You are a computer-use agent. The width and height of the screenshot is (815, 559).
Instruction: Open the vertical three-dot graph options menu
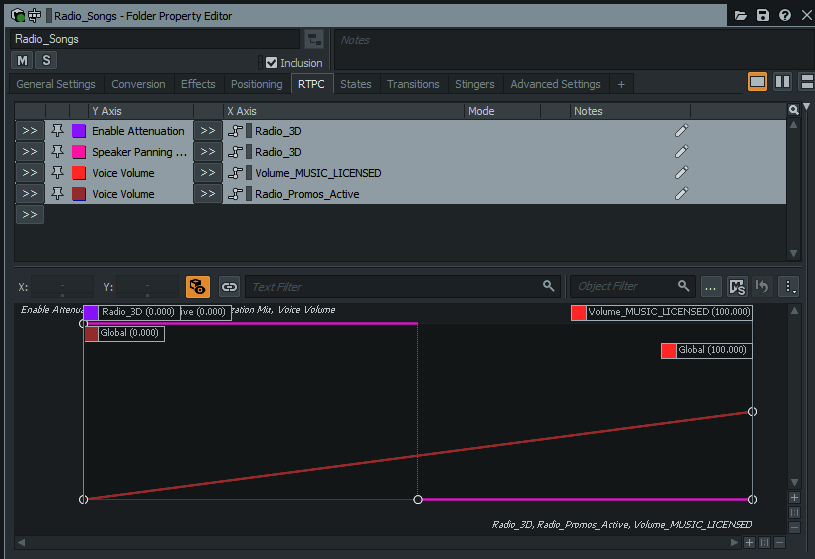(x=788, y=287)
